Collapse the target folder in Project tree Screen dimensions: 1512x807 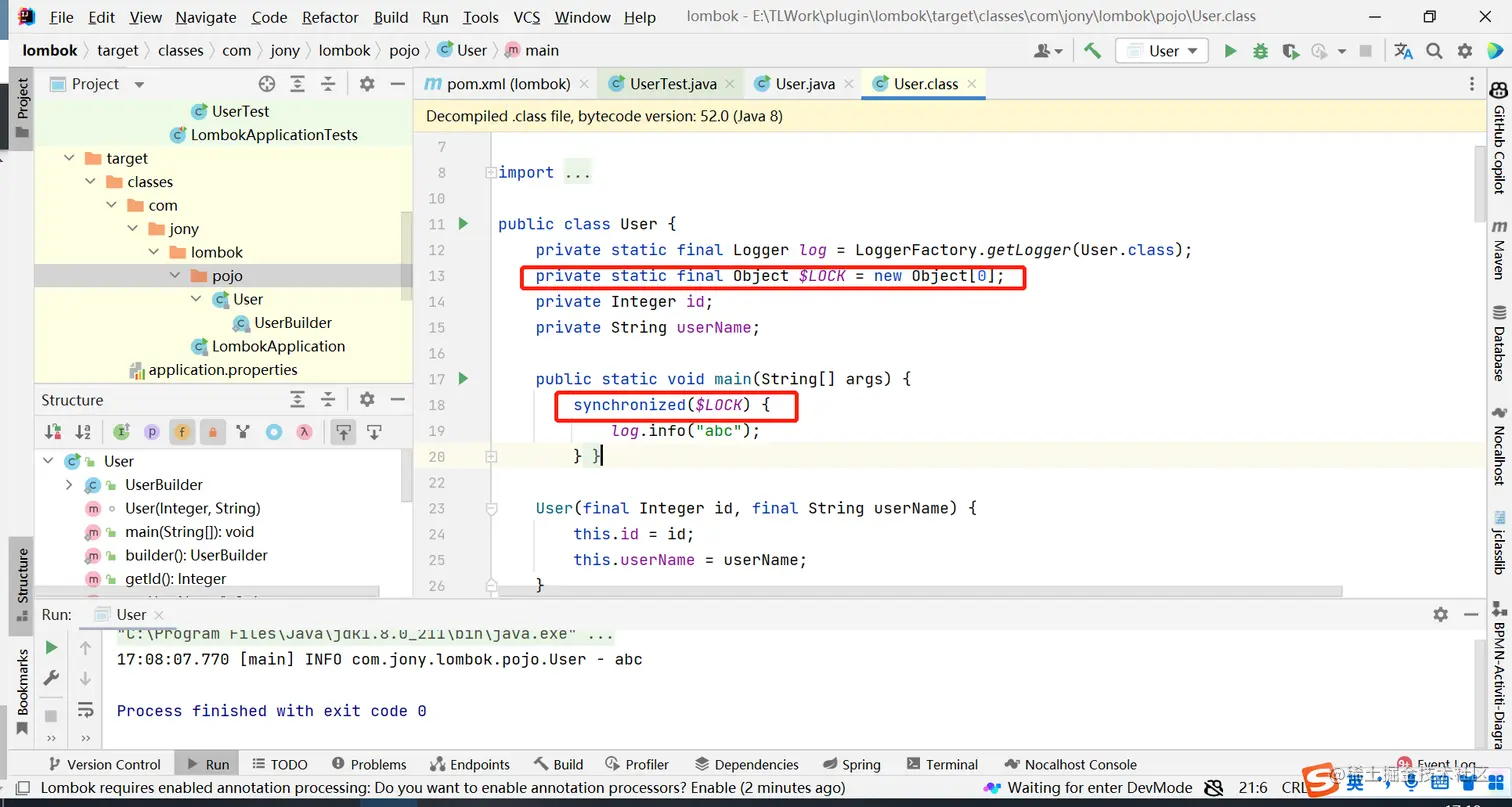(69, 158)
